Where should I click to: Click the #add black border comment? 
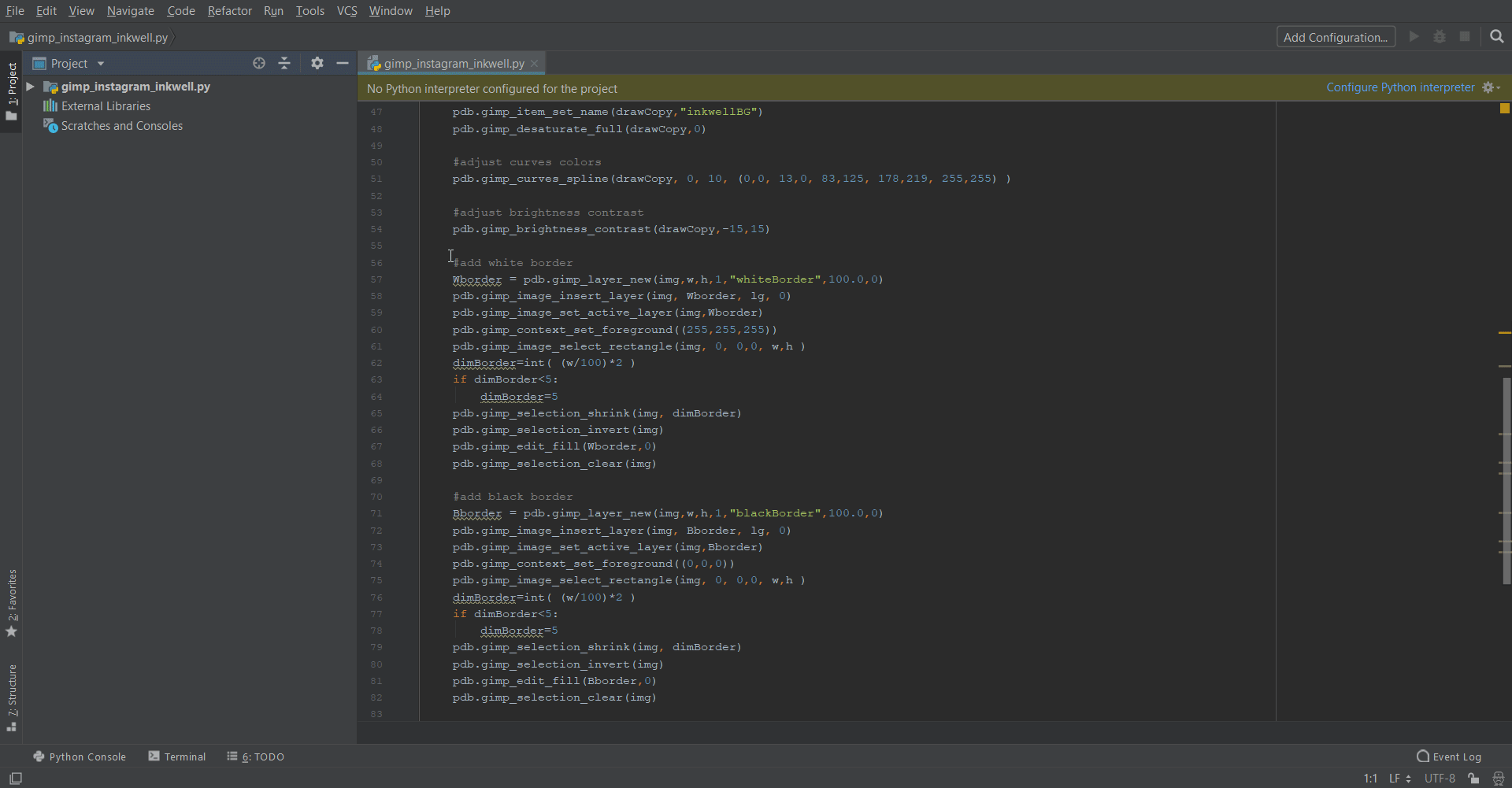(513, 497)
